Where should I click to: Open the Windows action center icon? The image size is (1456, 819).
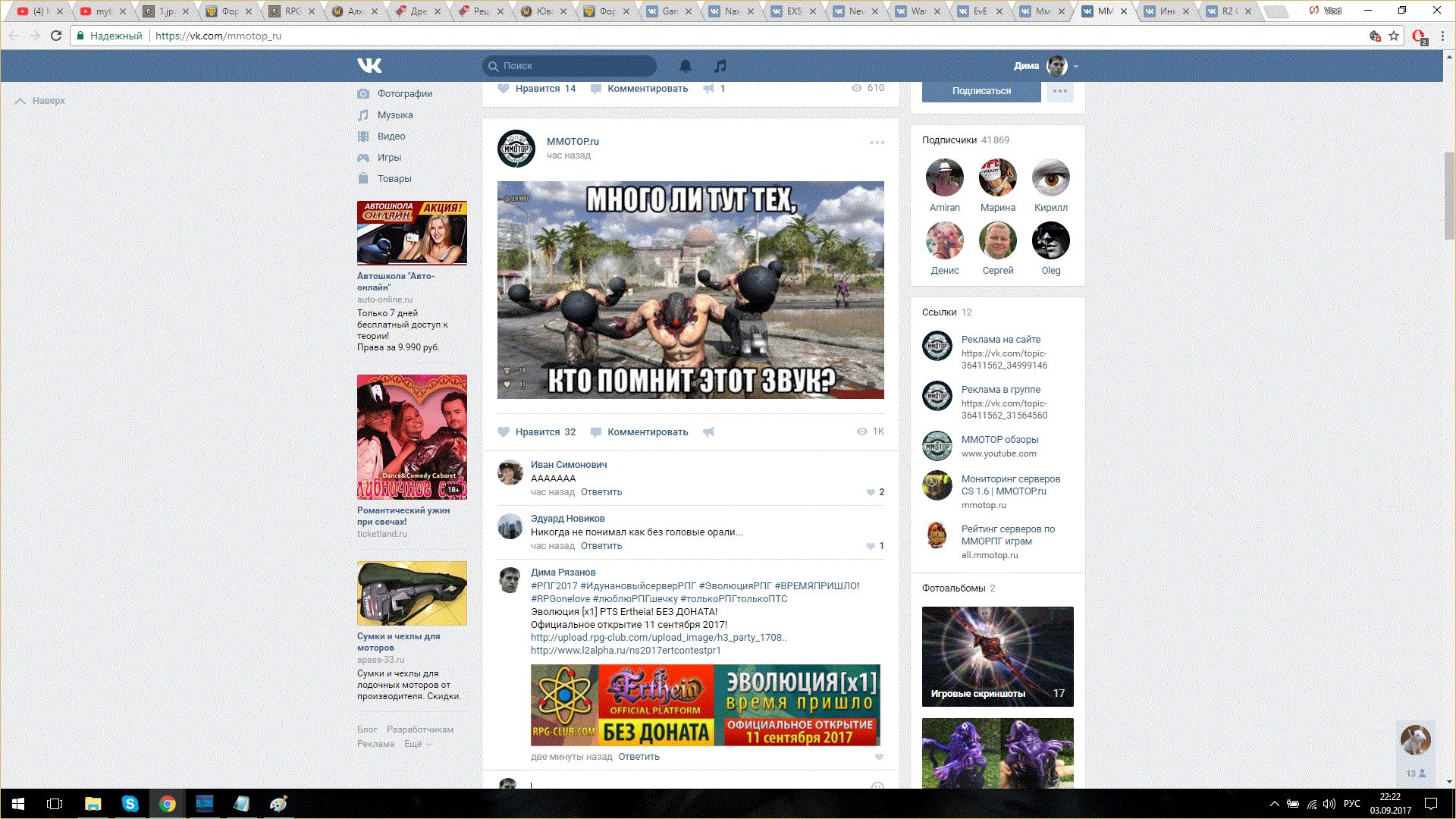pos(1431,804)
